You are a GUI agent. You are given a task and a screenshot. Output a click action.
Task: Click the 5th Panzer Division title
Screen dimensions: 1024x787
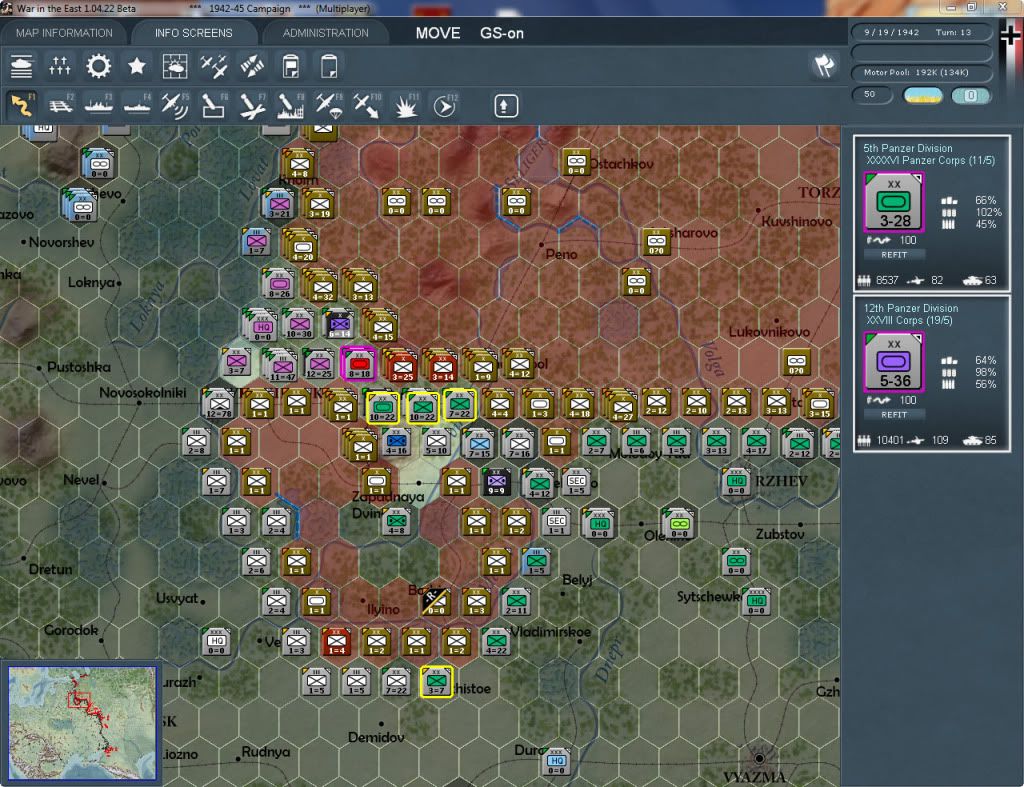click(908, 148)
